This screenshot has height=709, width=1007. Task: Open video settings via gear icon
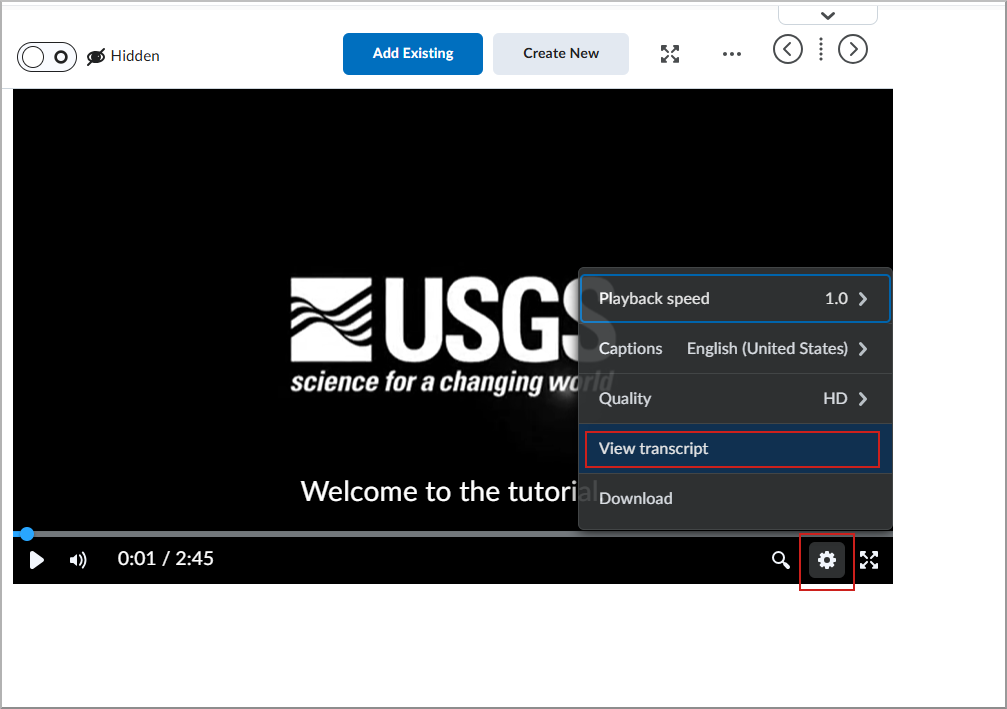826,560
